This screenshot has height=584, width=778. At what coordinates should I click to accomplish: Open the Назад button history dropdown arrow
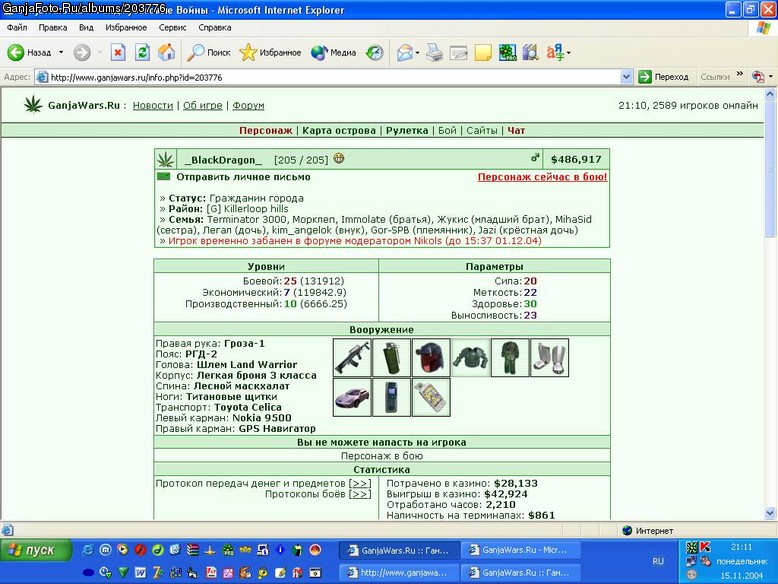point(61,52)
